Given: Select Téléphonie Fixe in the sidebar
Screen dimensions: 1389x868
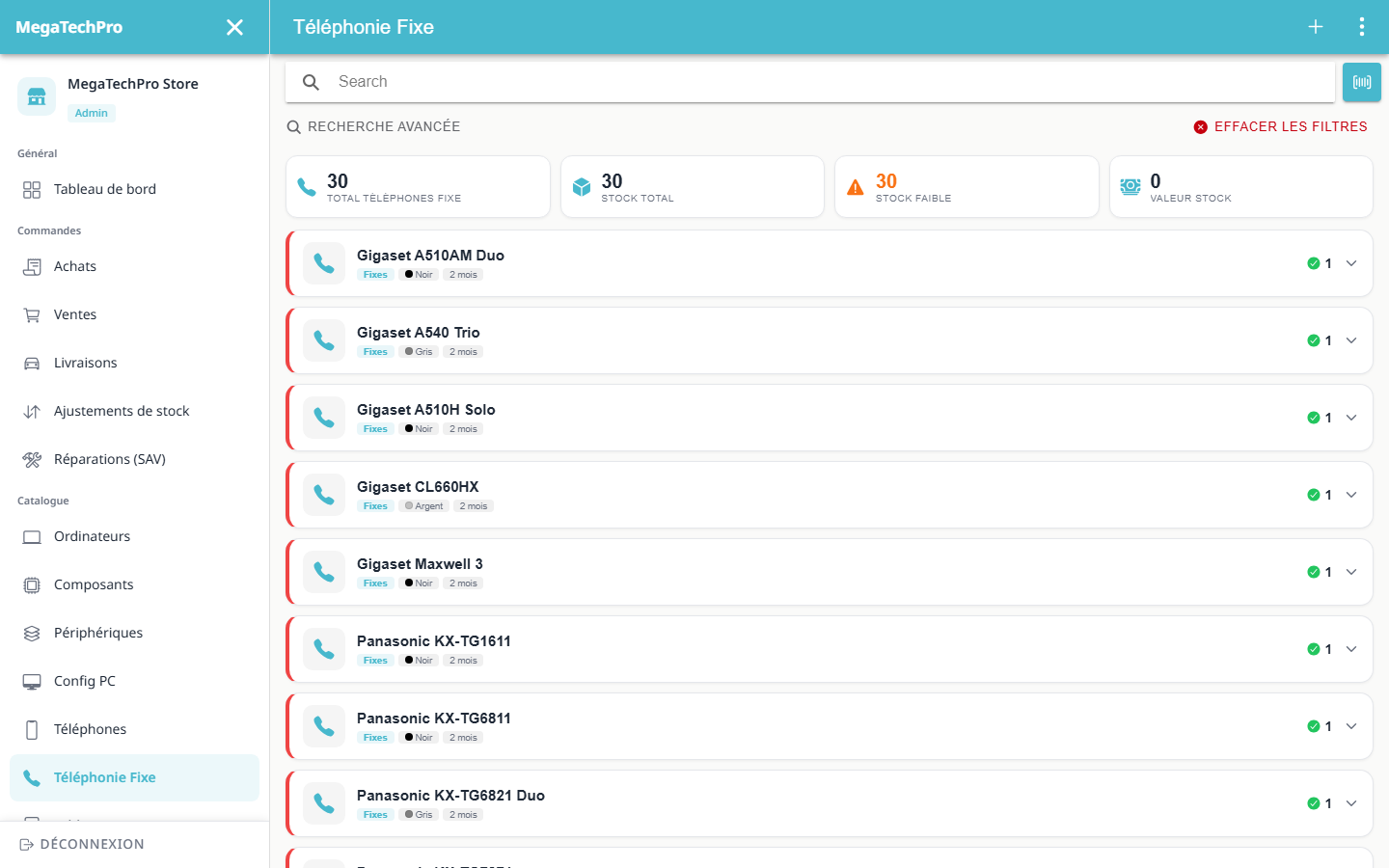Looking at the screenshot, I should (x=134, y=777).
